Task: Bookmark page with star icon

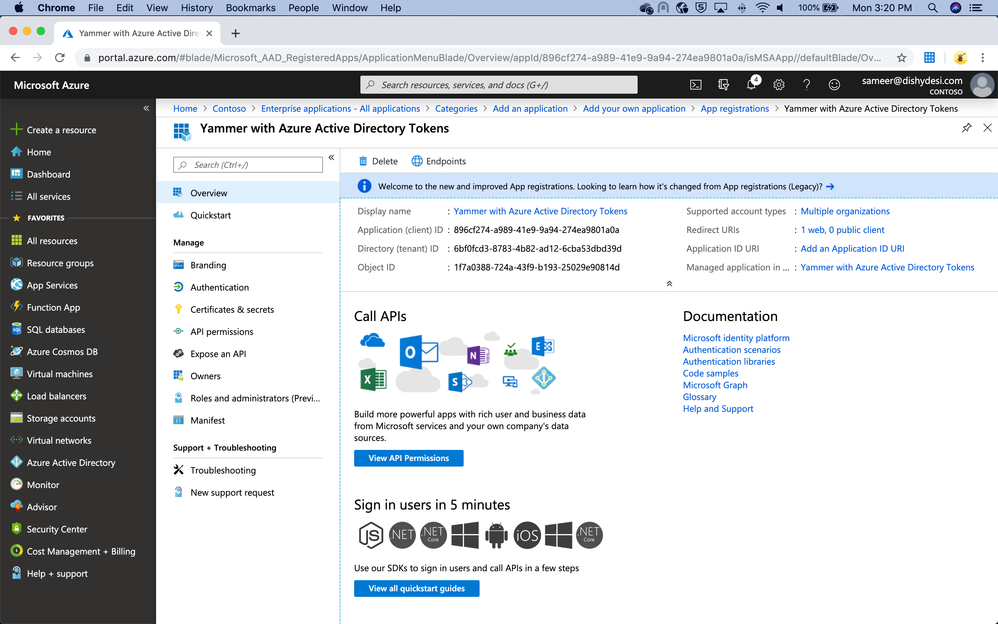Action: [x=901, y=58]
